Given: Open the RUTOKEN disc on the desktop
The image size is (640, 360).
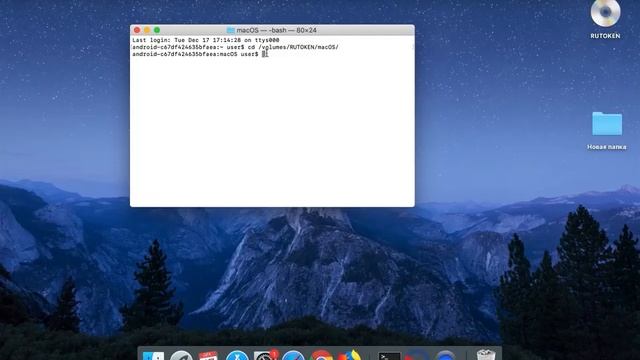Looking at the screenshot, I should 605,13.
